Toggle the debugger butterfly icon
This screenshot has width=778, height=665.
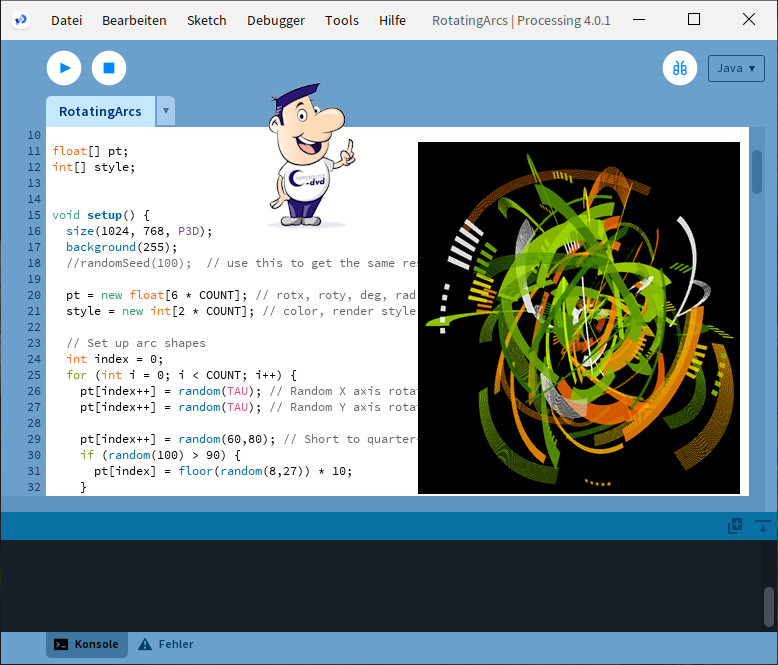pos(680,68)
